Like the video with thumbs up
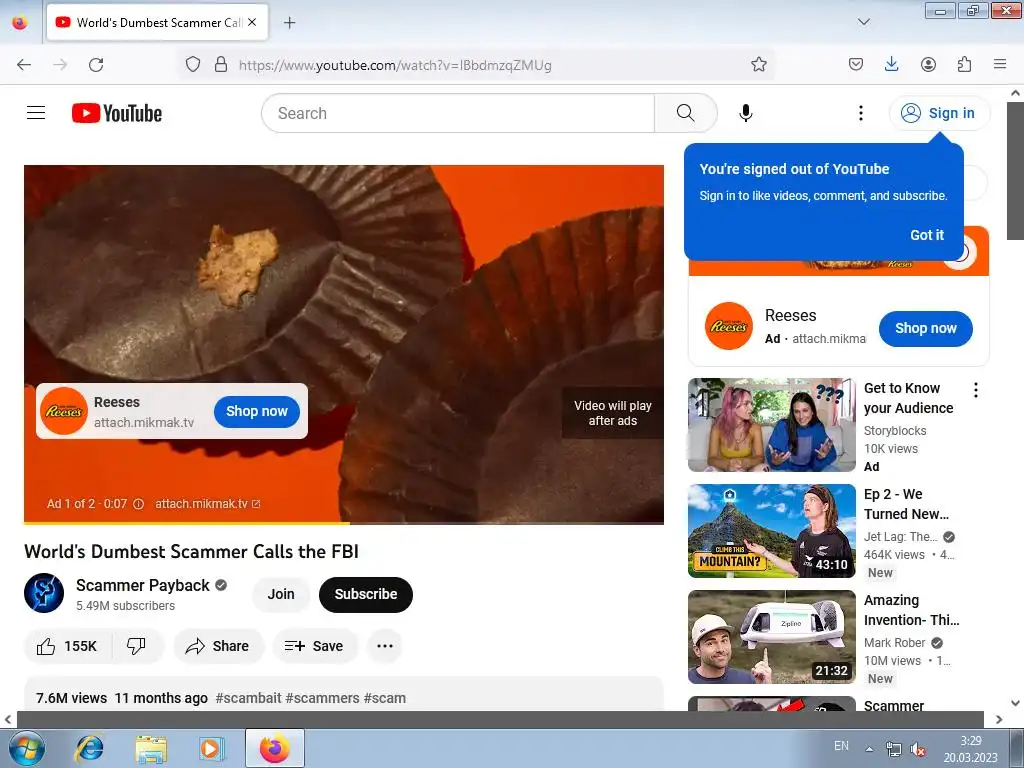The width and height of the screenshot is (1024, 768). click(67, 646)
